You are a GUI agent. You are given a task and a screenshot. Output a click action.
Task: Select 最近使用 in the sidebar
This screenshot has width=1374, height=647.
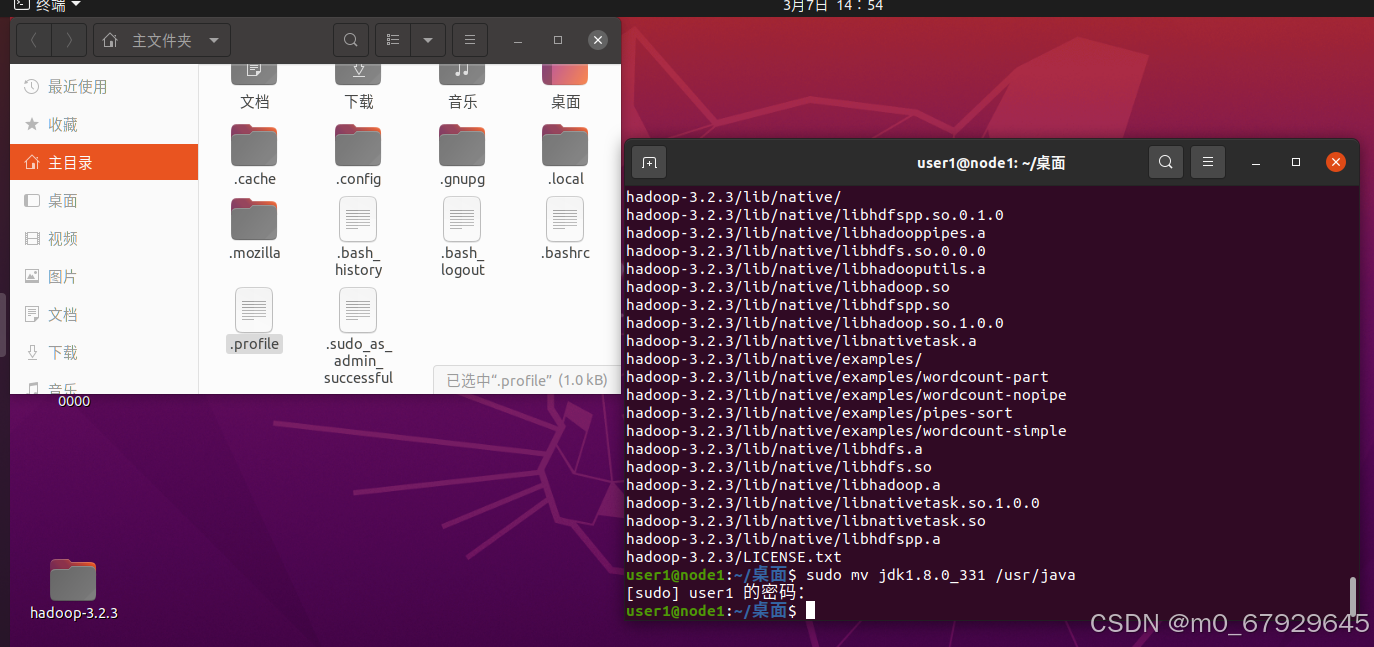[x=104, y=87]
